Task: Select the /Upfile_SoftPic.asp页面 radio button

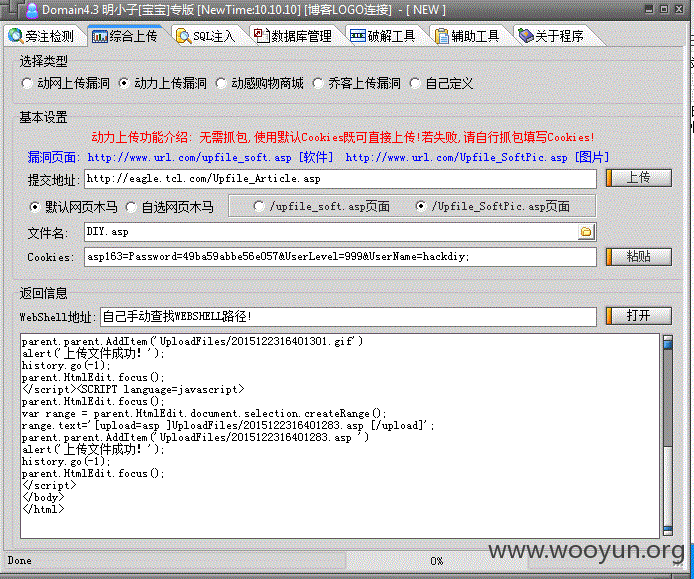Action: pos(421,206)
